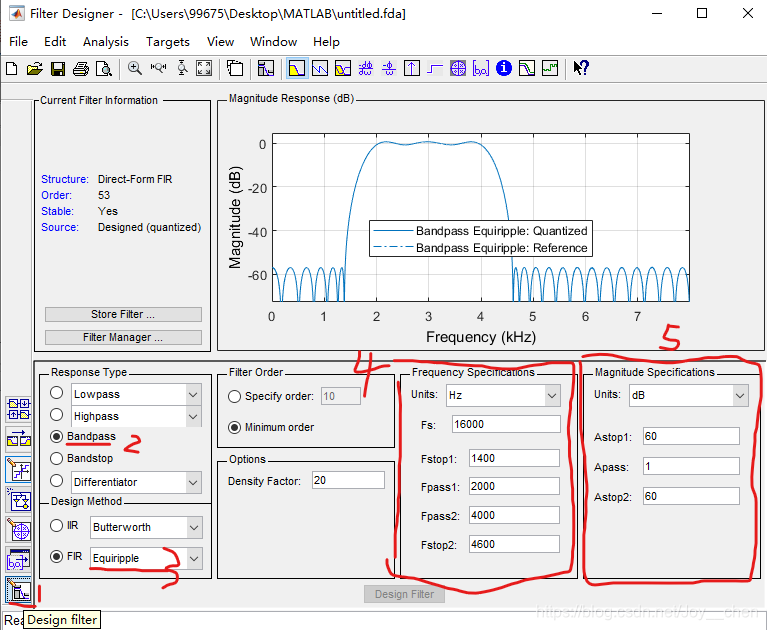Expand the Highpass type dropdown
767x630 pixels.
click(193, 416)
